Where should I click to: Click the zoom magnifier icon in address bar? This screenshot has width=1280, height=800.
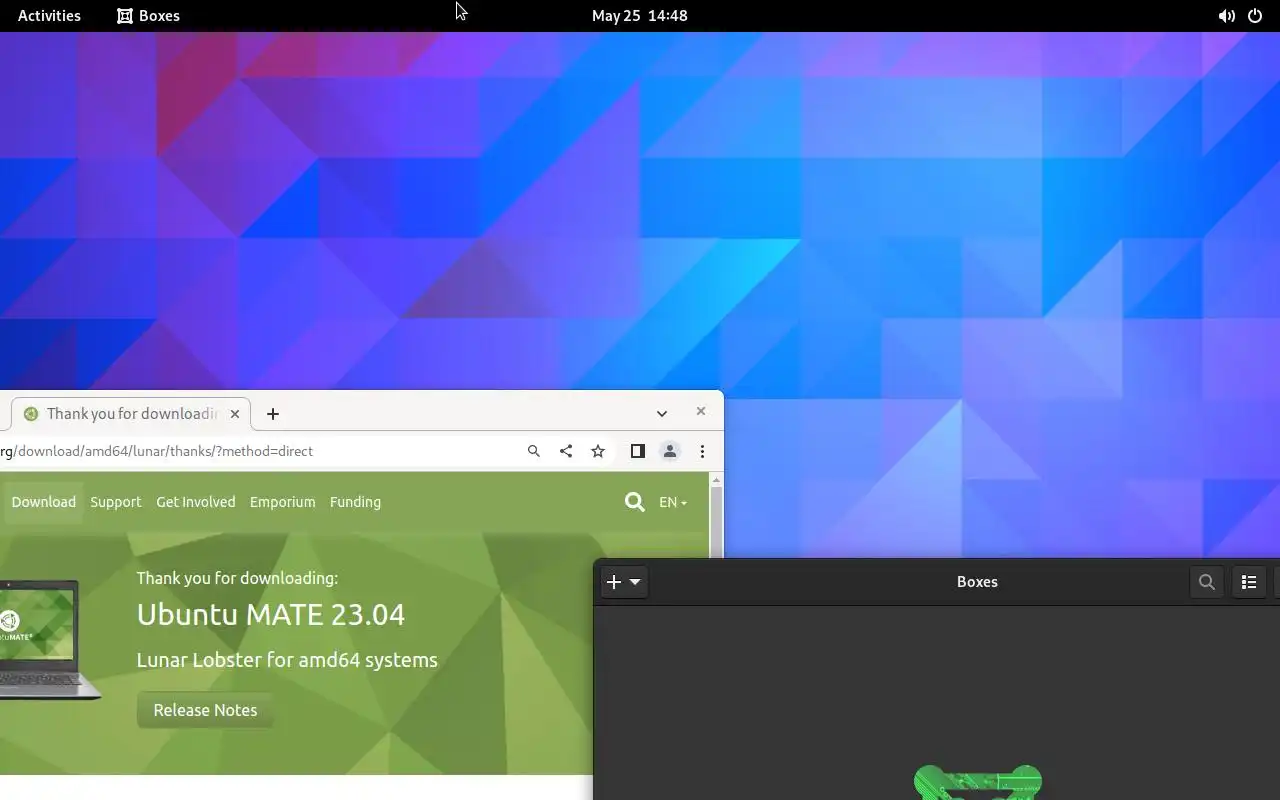point(534,451)
